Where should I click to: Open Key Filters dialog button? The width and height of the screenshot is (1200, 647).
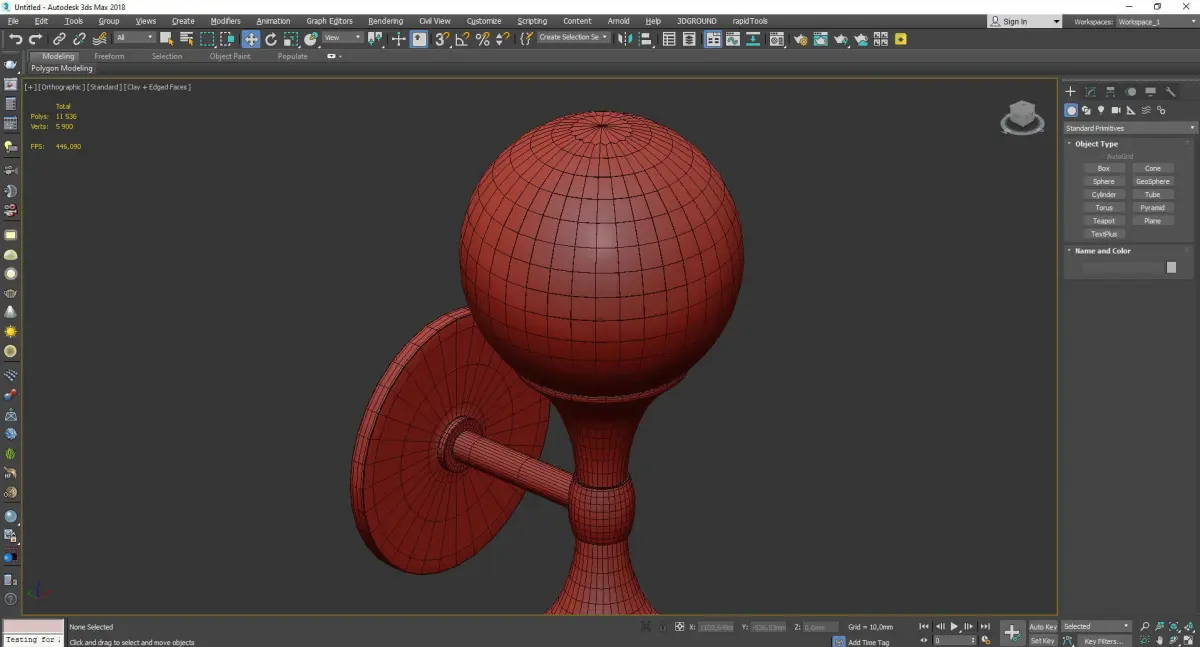coord(1103,641)
